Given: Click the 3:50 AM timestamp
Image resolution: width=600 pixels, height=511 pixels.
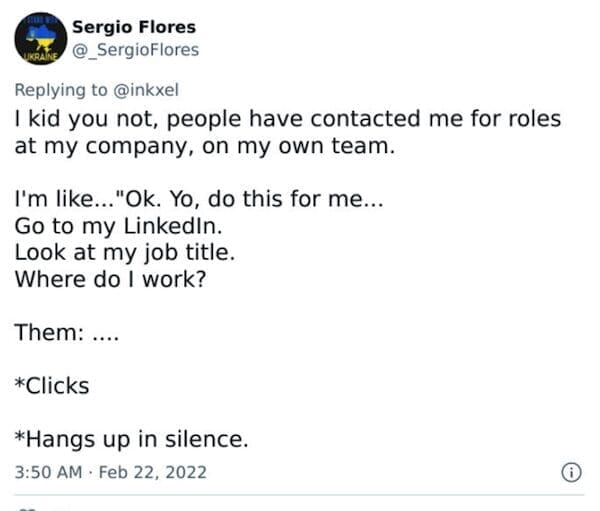Looking at the screenshot, I should pyautogui.click(x=48, y=471).
